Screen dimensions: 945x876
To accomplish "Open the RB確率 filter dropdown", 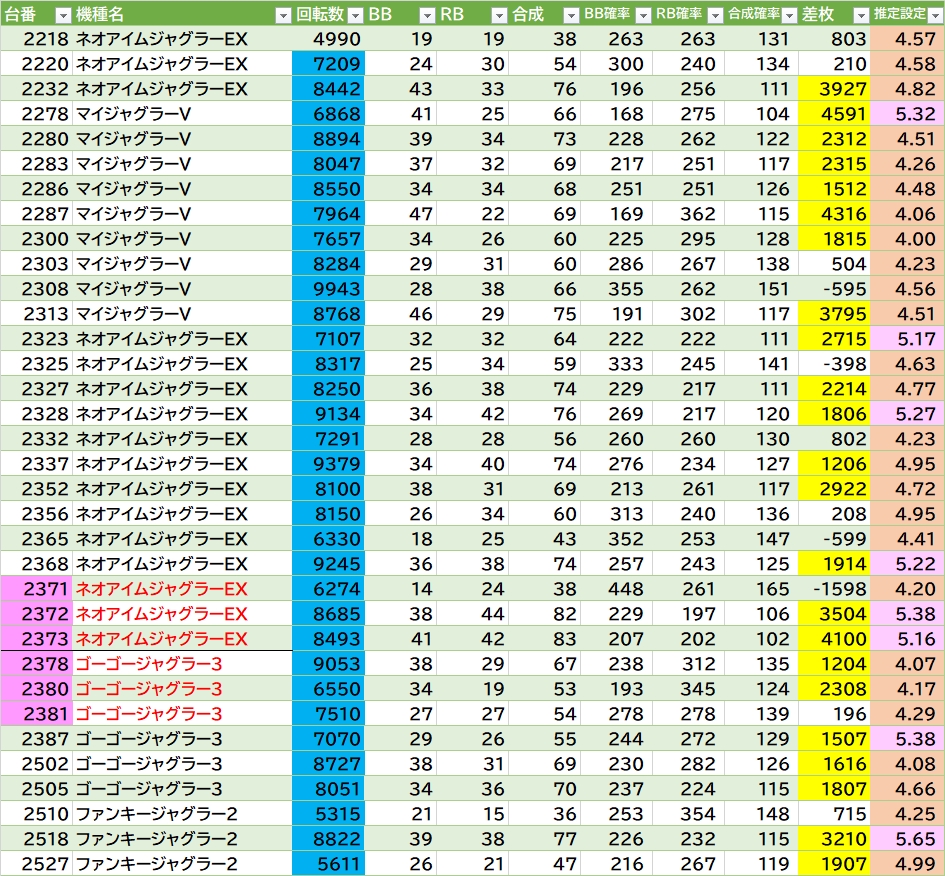I will pos(714,15).
